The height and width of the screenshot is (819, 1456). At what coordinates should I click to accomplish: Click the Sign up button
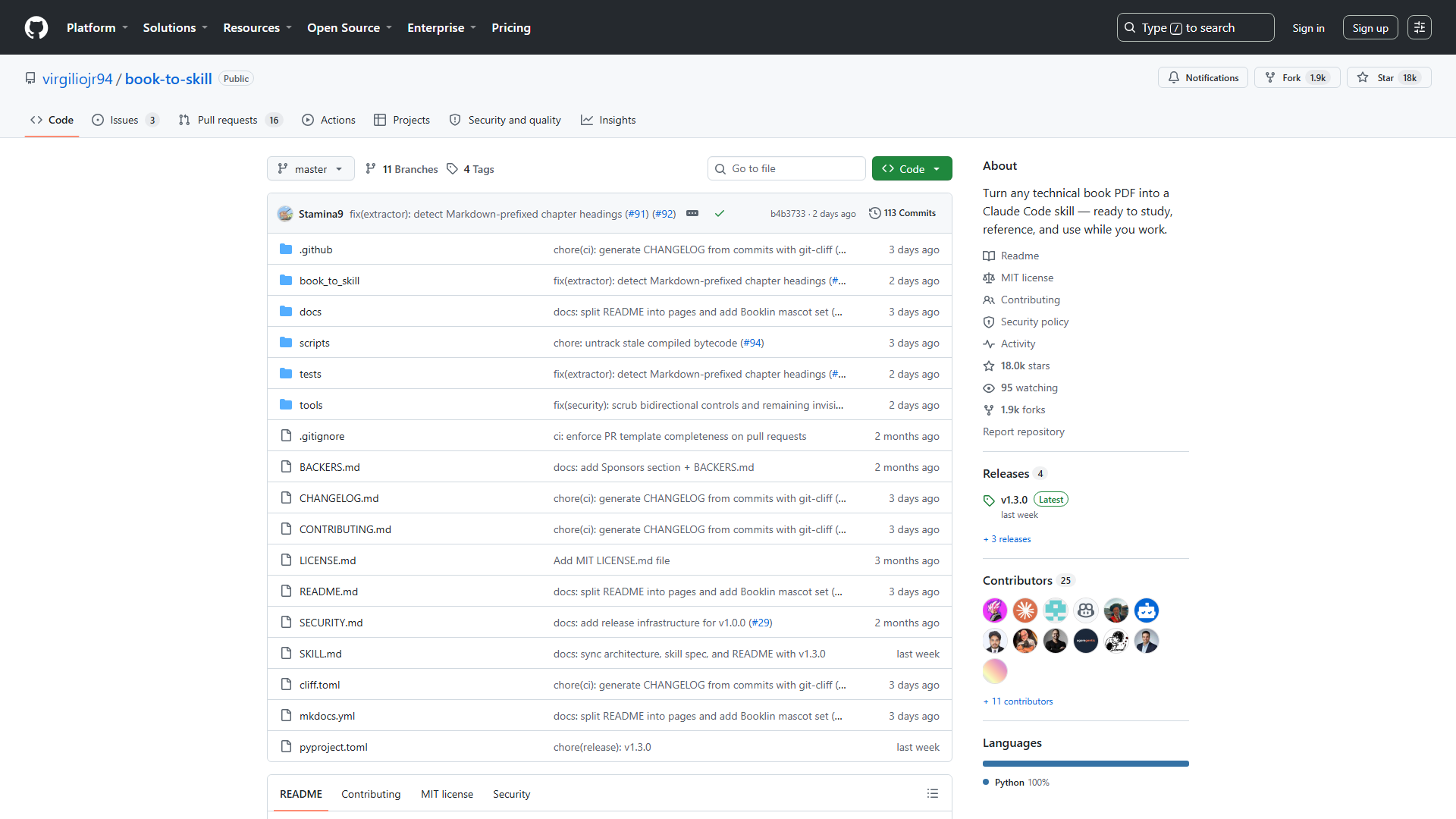click(1370, 27)
